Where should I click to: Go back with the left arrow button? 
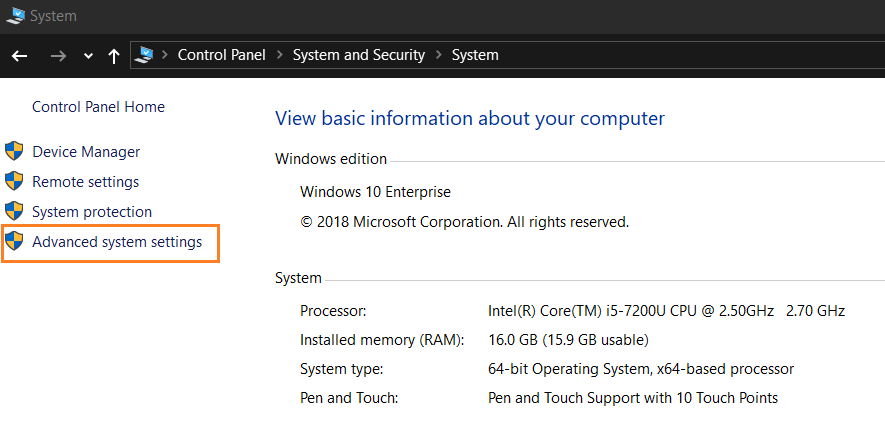tap(20, 55)
